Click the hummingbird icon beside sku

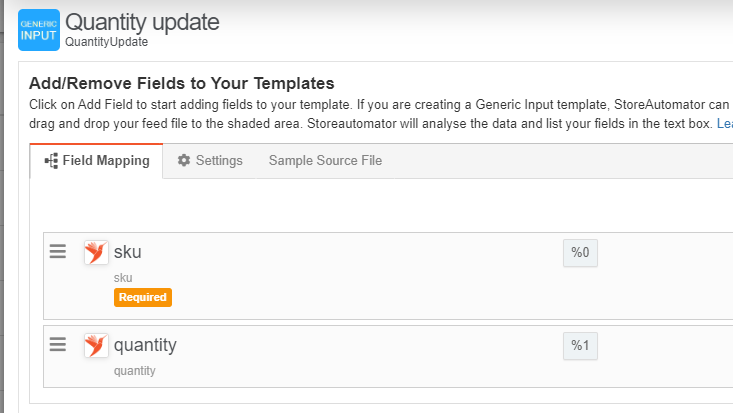96,253
